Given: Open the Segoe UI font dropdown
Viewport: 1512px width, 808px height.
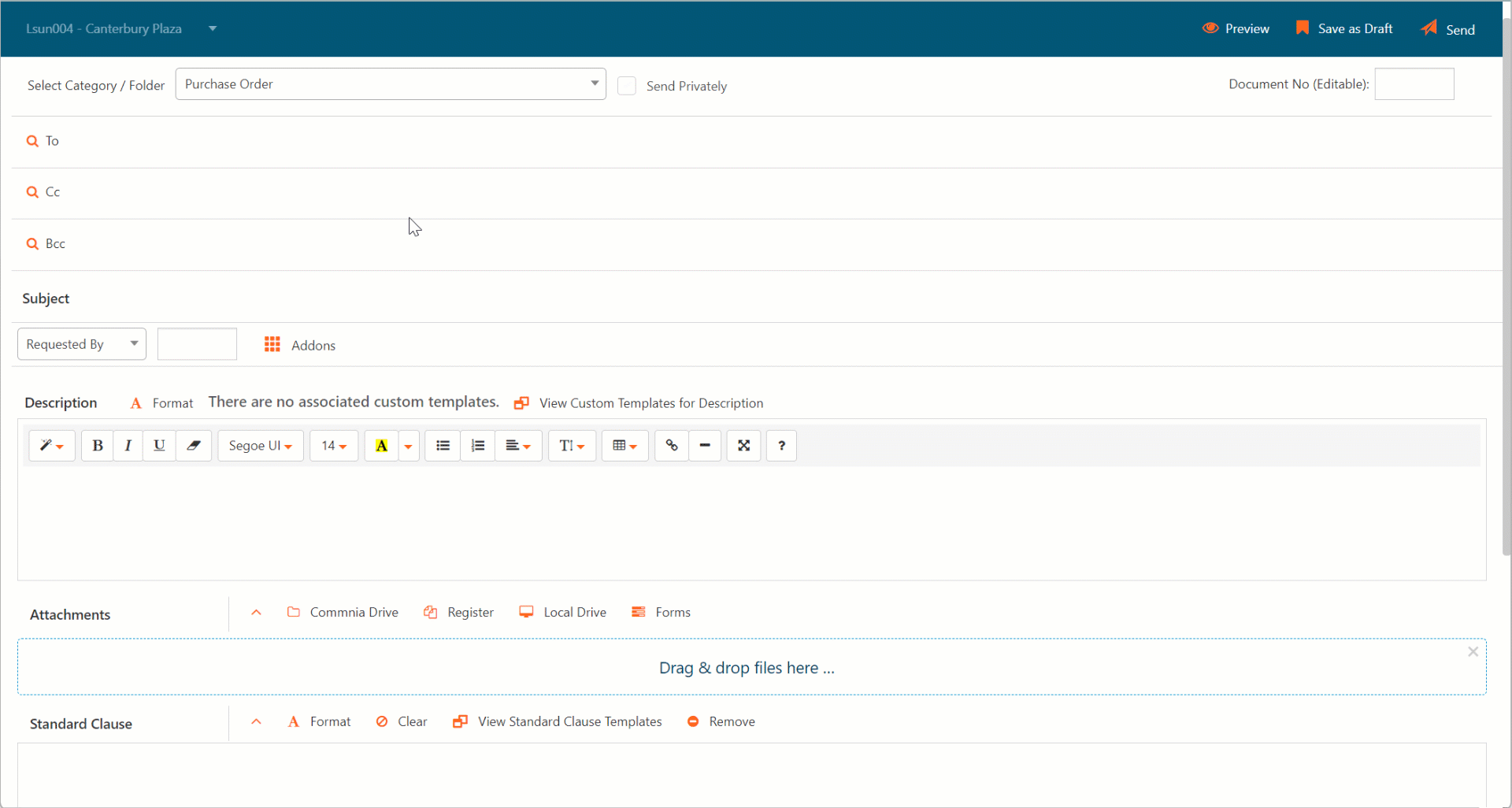Looking at the screenshot, I should click(x=260, y=446).
